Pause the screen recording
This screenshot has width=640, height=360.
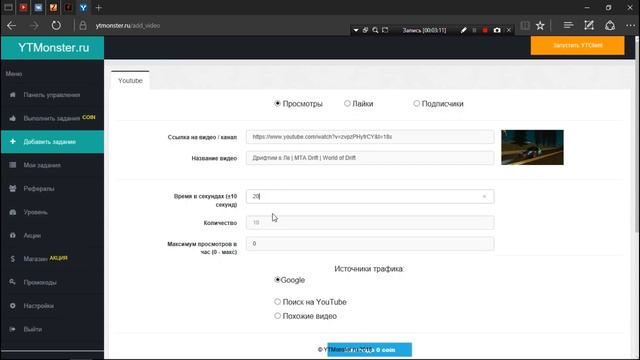pos(474,30)
